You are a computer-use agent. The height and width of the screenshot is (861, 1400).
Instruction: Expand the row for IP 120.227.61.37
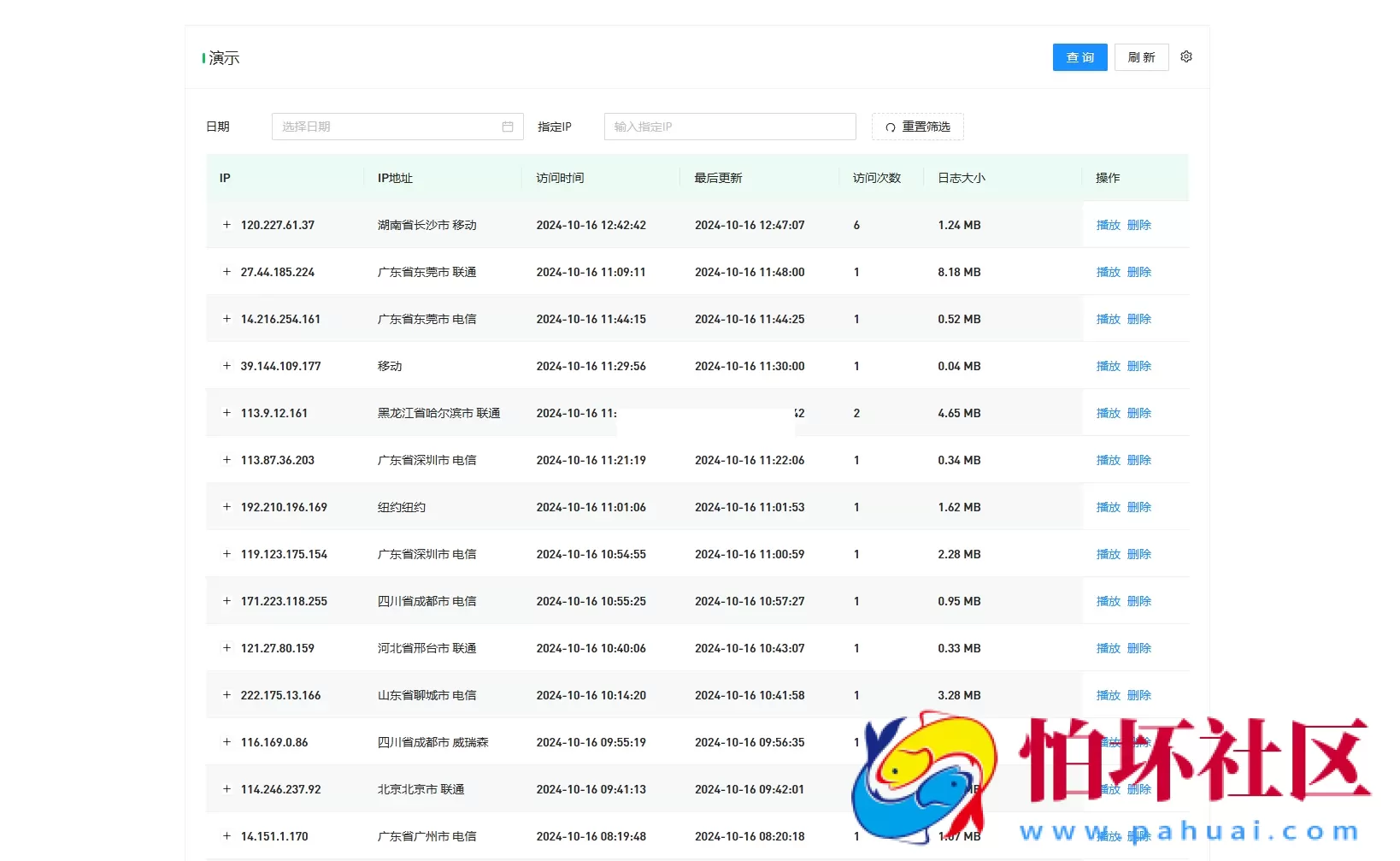point(226,225)
